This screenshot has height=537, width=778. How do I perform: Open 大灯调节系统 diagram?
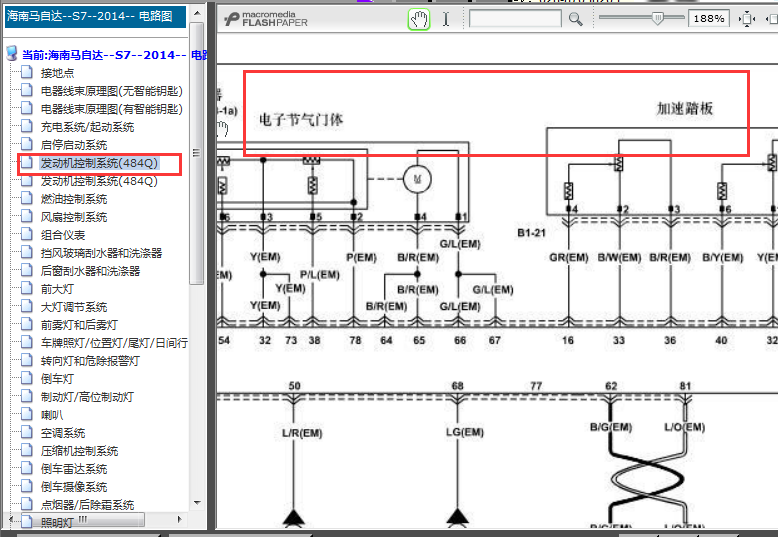(x=74, y=307)
